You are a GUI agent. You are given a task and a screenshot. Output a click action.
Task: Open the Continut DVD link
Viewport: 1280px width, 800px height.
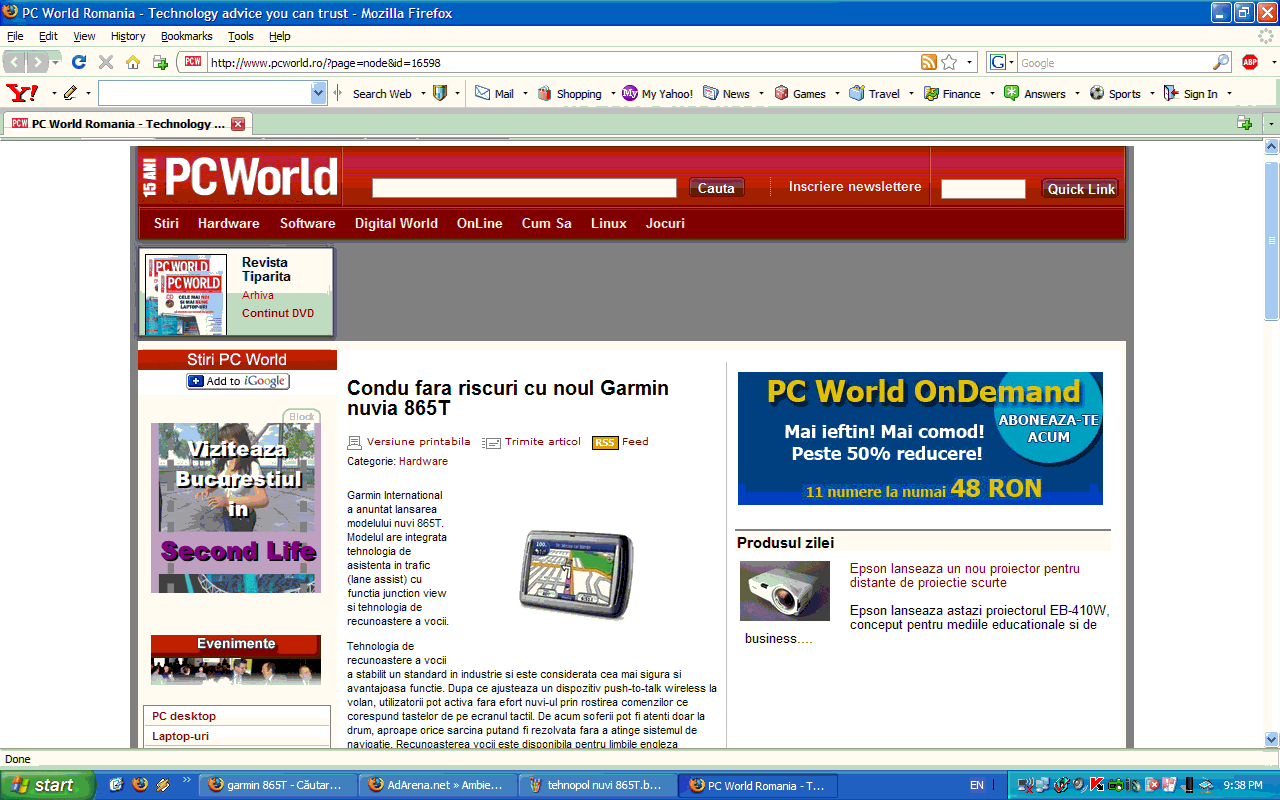(278, 313)
